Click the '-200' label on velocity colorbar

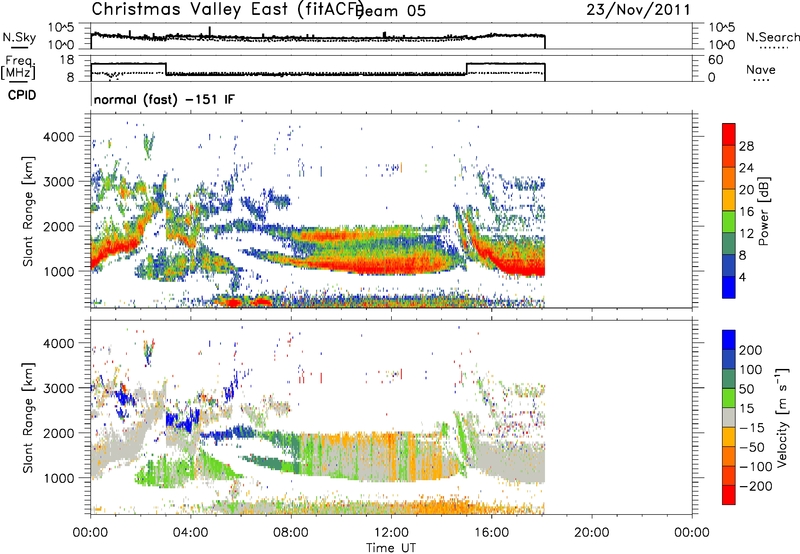tap(755, 486)
